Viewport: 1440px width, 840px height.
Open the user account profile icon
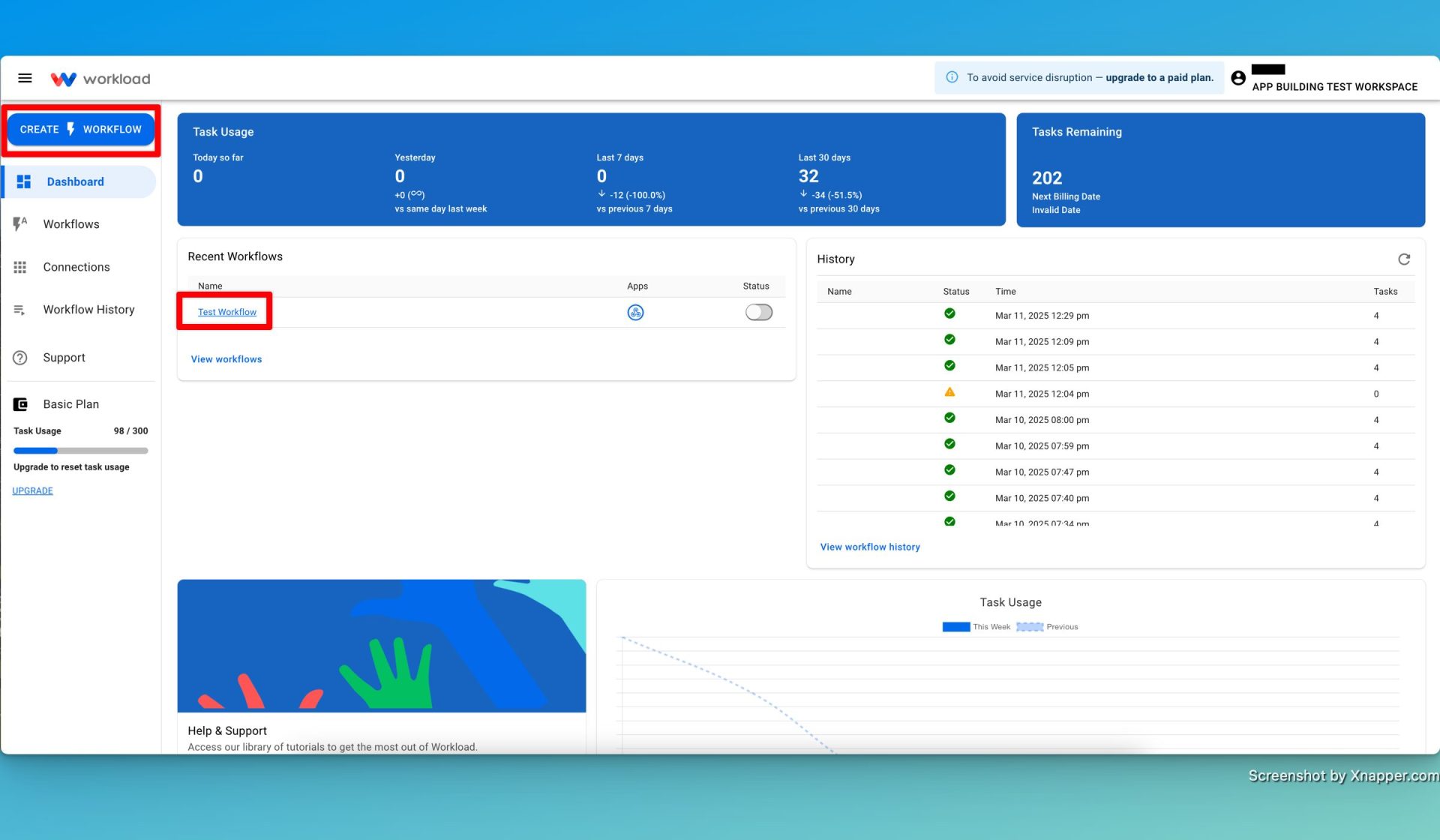click(x=1237, y=77)
